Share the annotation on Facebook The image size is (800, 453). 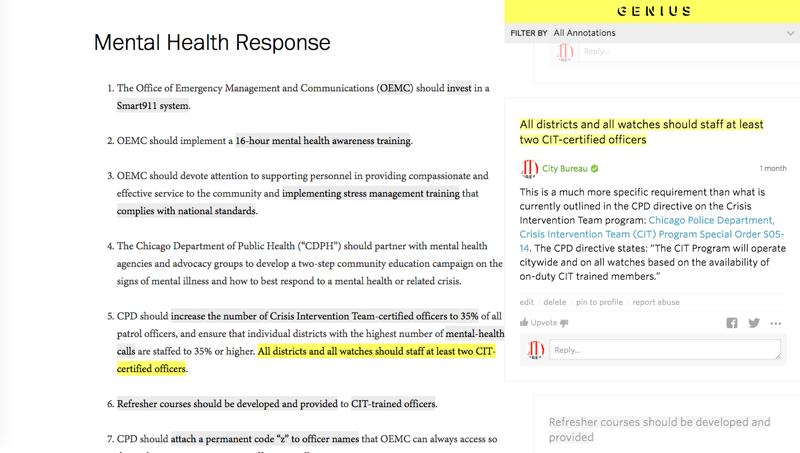(732, 323)
